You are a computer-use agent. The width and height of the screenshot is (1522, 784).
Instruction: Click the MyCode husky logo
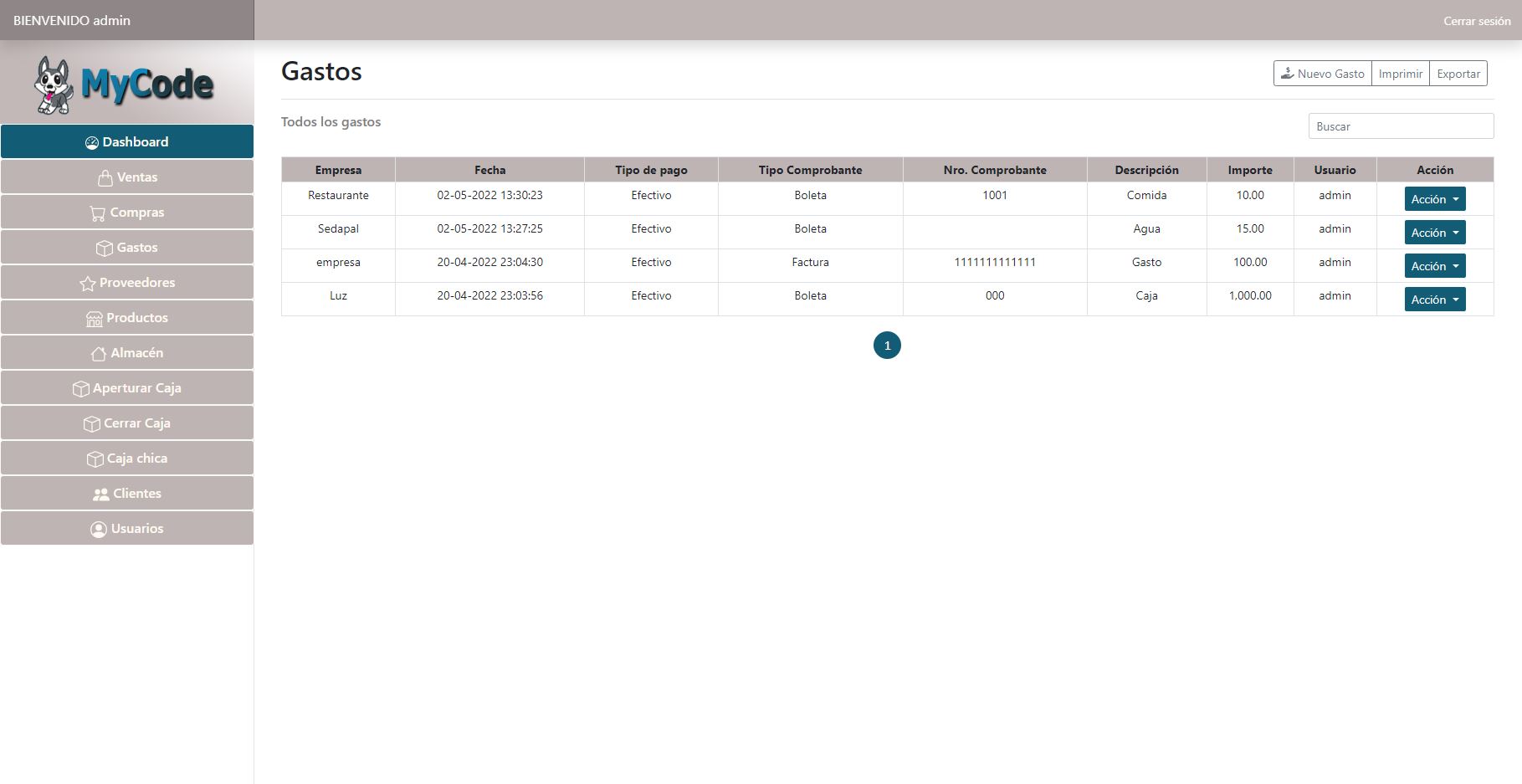click(124, 84)
